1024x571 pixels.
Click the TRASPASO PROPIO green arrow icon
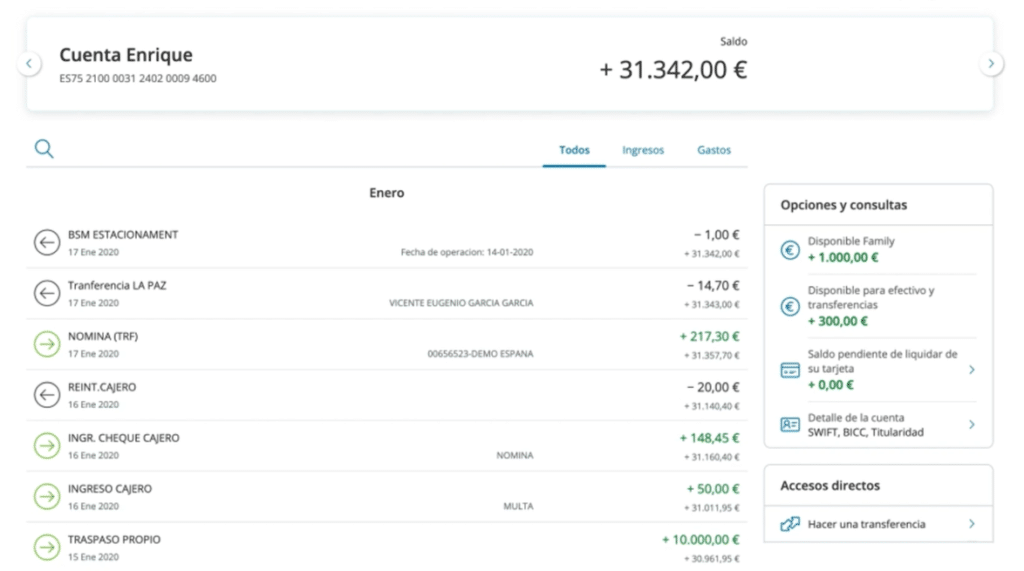[x=47, y=547]
